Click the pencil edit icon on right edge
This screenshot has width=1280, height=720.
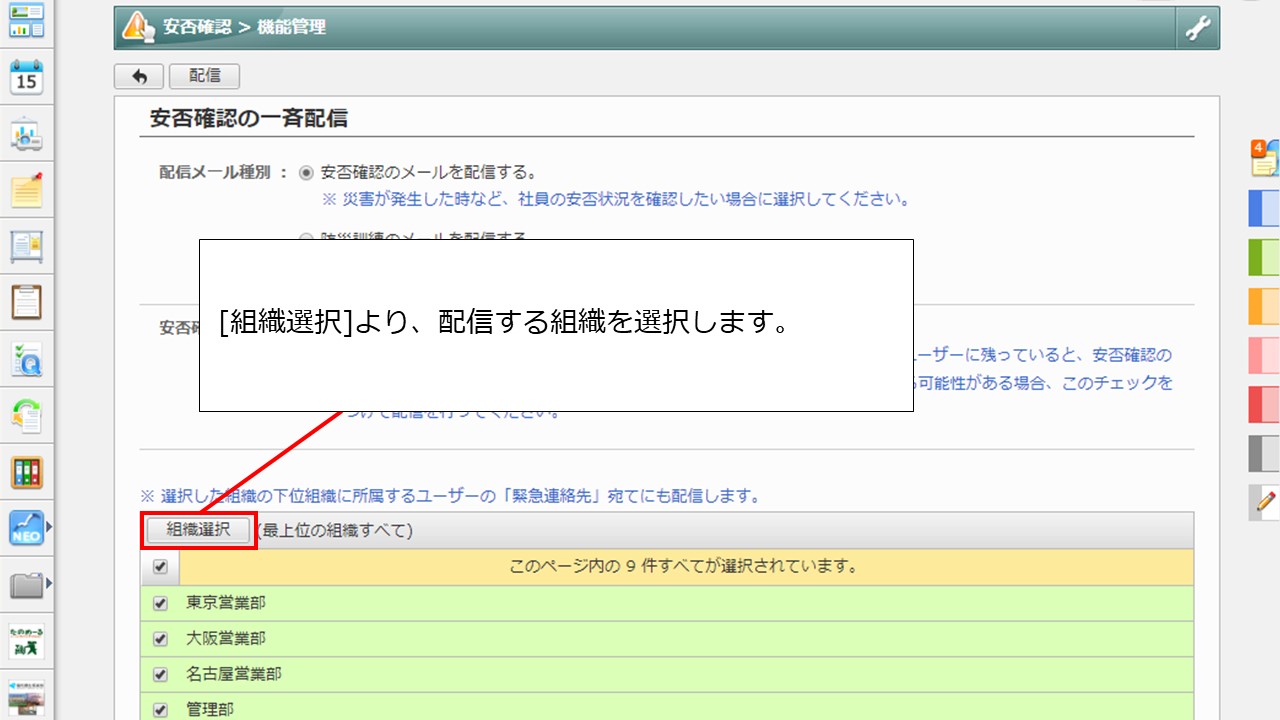(1266, 499)
